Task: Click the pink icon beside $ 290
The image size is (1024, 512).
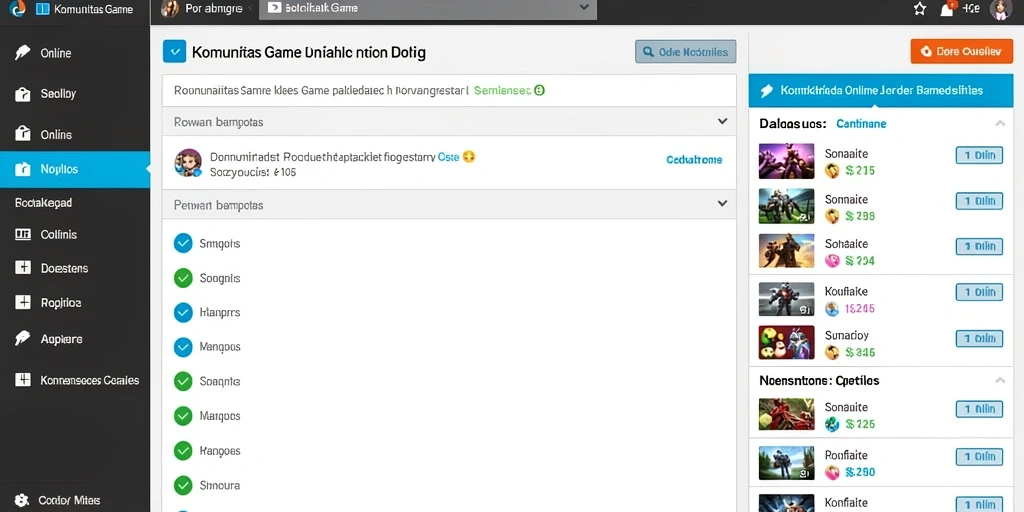Action: 832,472
